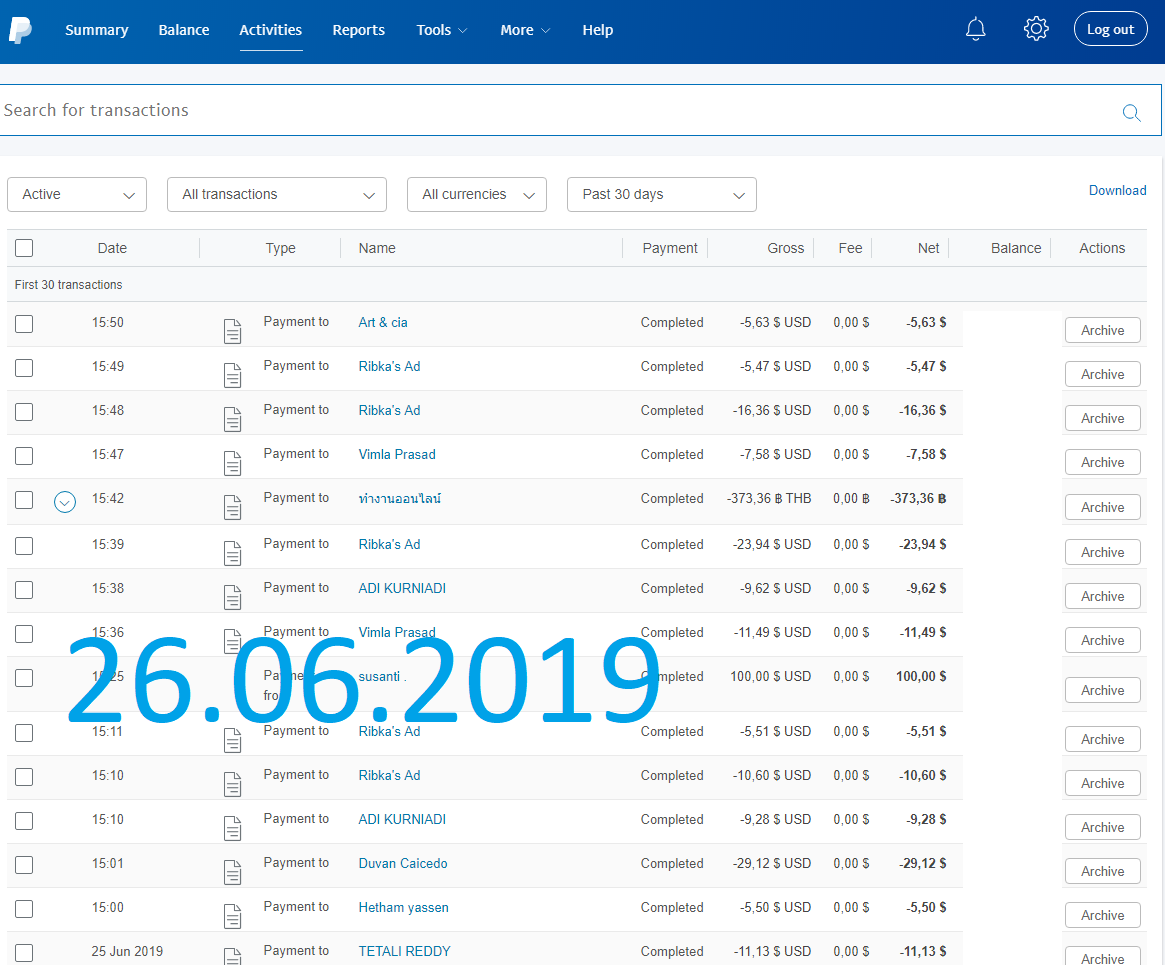Archive the Hetham yassen transaction
Image resolution: width=1165 pixels, height=965 pixels.
pos(1103,915)
